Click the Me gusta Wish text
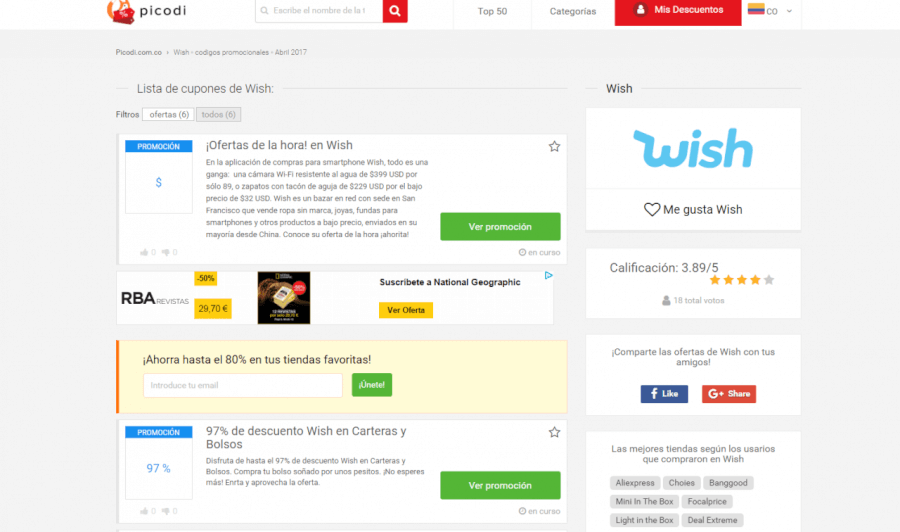The width and height of the screenshot is (900, 532). (703, 209)
